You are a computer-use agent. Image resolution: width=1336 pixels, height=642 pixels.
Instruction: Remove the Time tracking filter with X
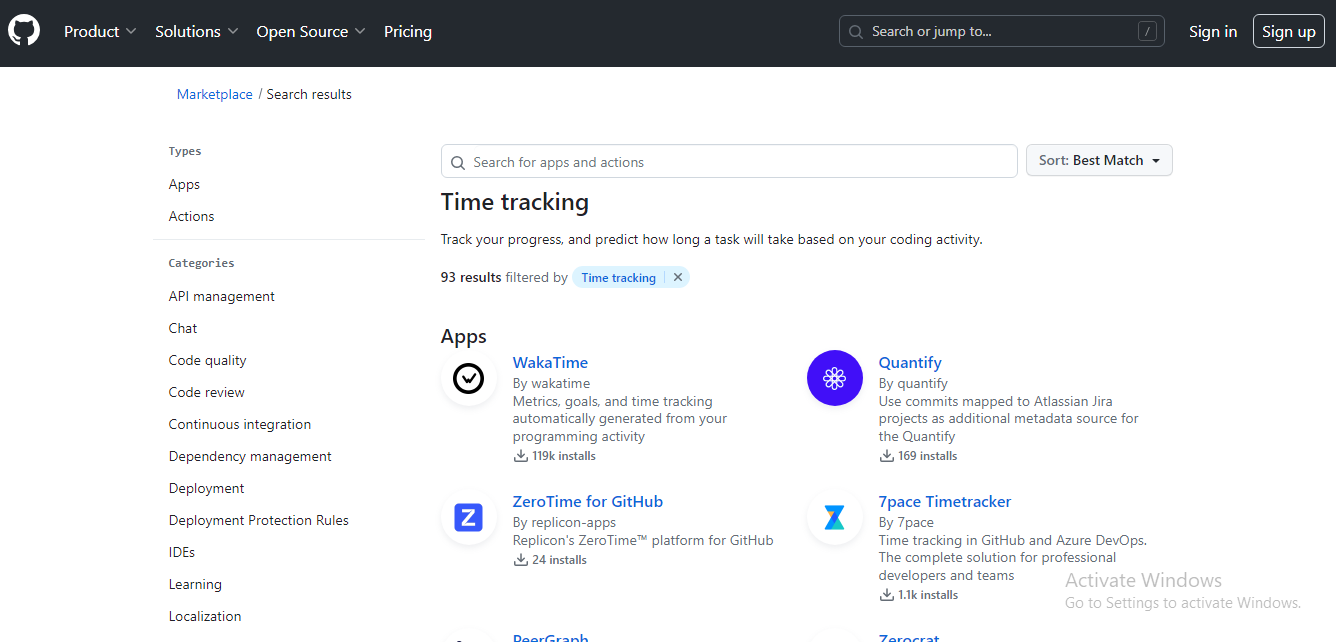tap(678, 278)
